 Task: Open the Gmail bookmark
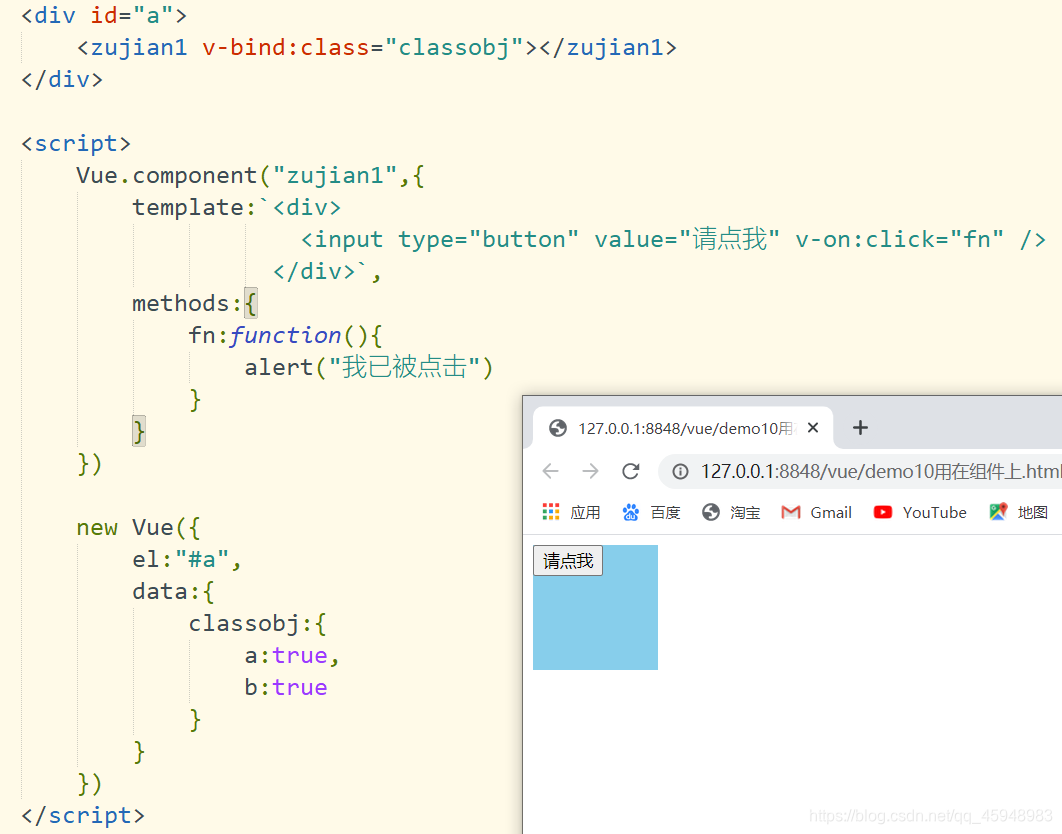831,513
